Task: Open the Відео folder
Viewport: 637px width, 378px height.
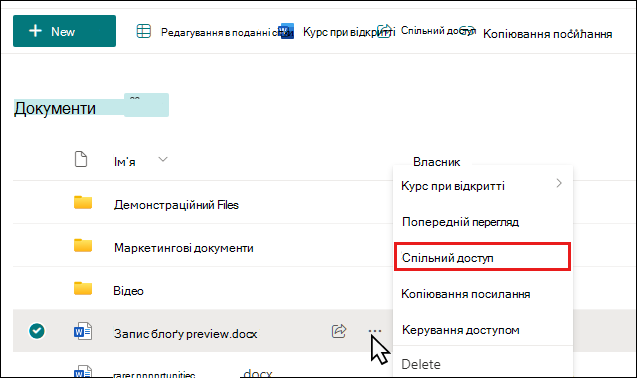Action: tap(128, 291)
